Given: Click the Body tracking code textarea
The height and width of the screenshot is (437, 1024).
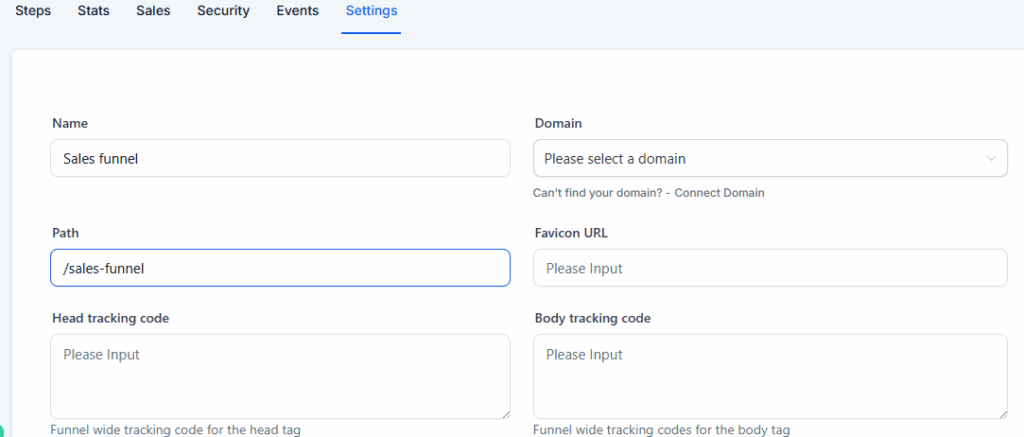Looking at the screenshot, I should tap(770, 376).
